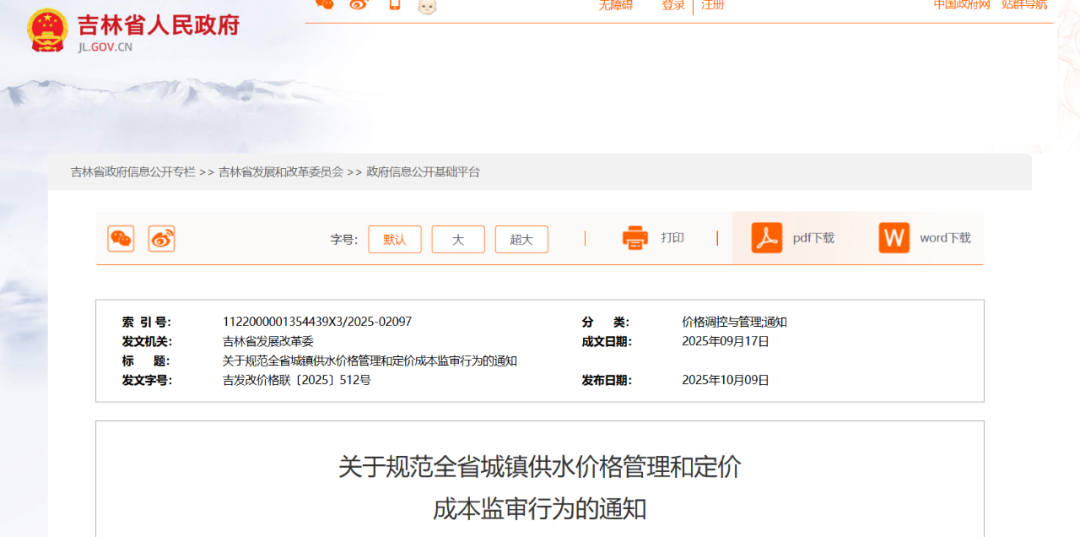Viewport: 1080px width, 537px height.
Task: Click the 发文机关 label
Action: (x=147, y=341)
